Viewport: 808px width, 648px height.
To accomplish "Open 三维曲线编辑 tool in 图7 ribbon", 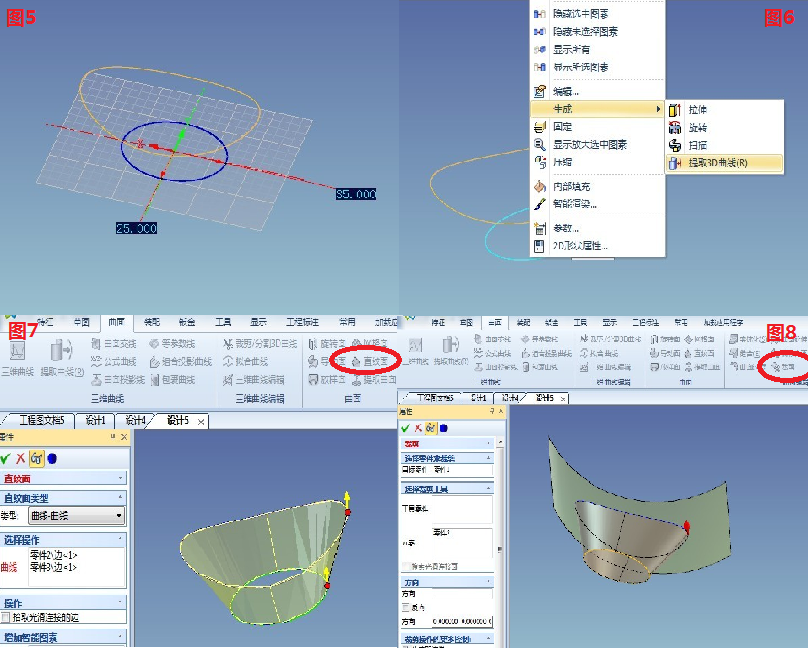I will 254,380.
